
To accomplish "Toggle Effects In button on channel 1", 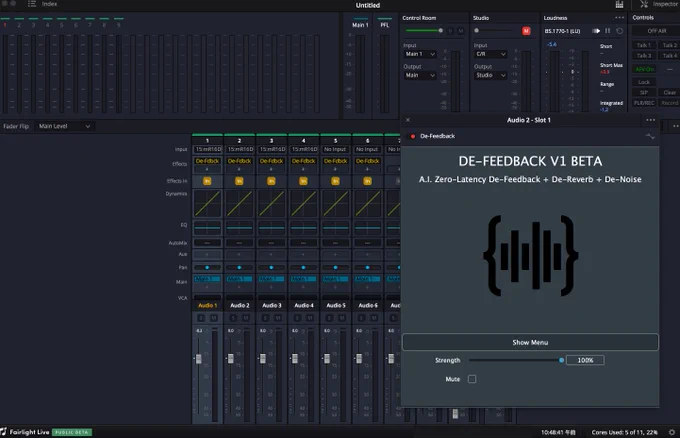I will tap(207, 181).
